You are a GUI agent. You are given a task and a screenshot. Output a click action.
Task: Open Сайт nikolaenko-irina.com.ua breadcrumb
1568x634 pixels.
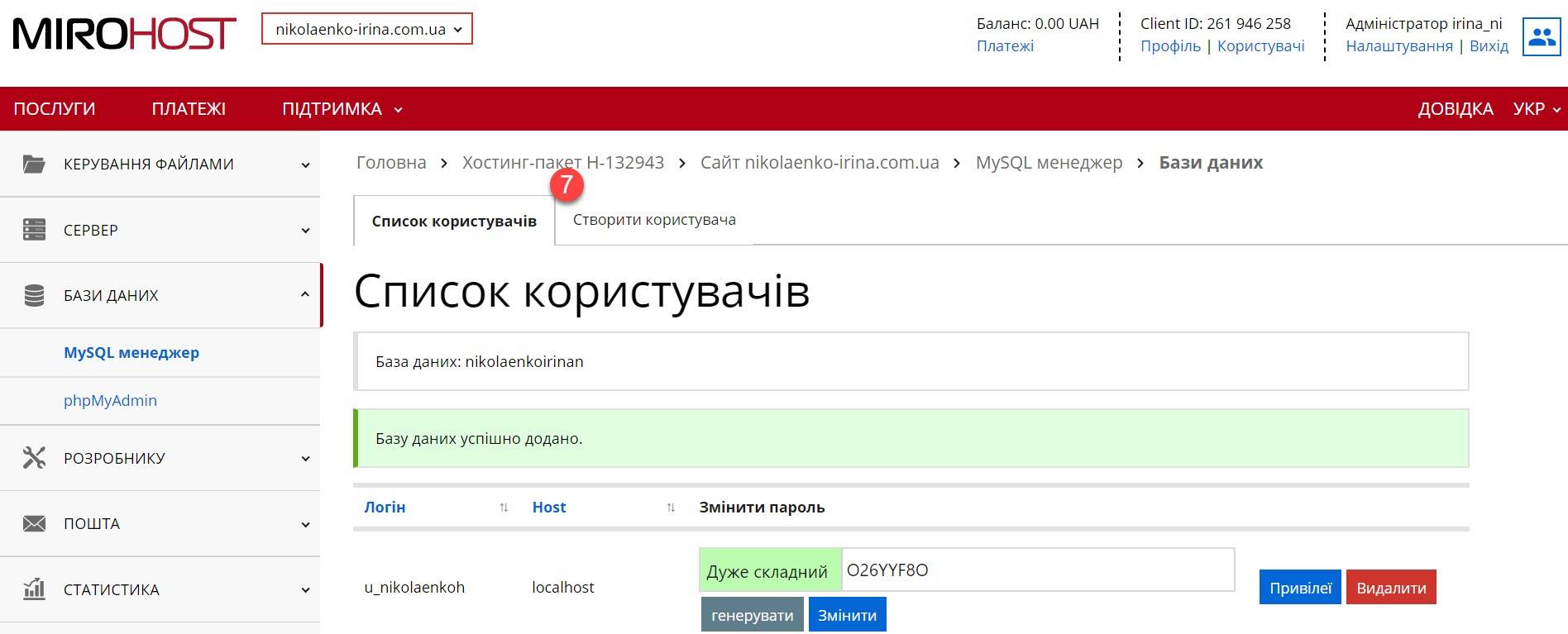pyautogui.click(x=820, y=163)
